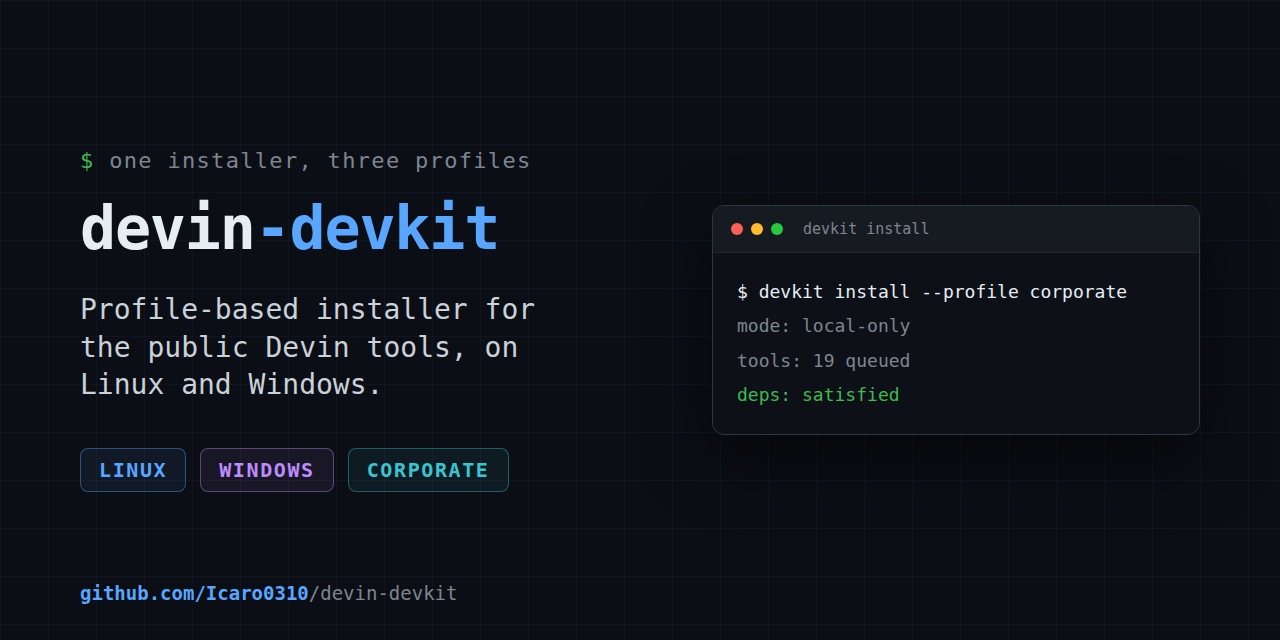Image resolution: width=1280 pixels, height=640 pixels.
Task: Open the github.com/Icaro0310/devin-devkit link
Action: [268, 593]
